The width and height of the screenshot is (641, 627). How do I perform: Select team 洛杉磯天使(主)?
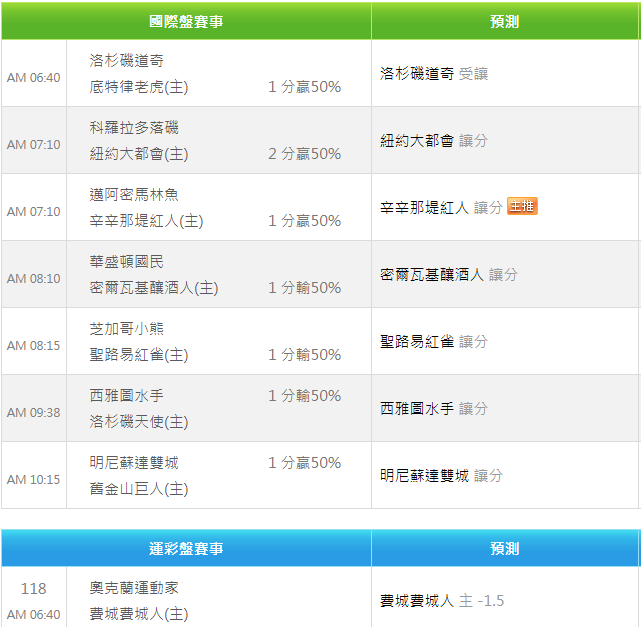(x=139, y=422)
